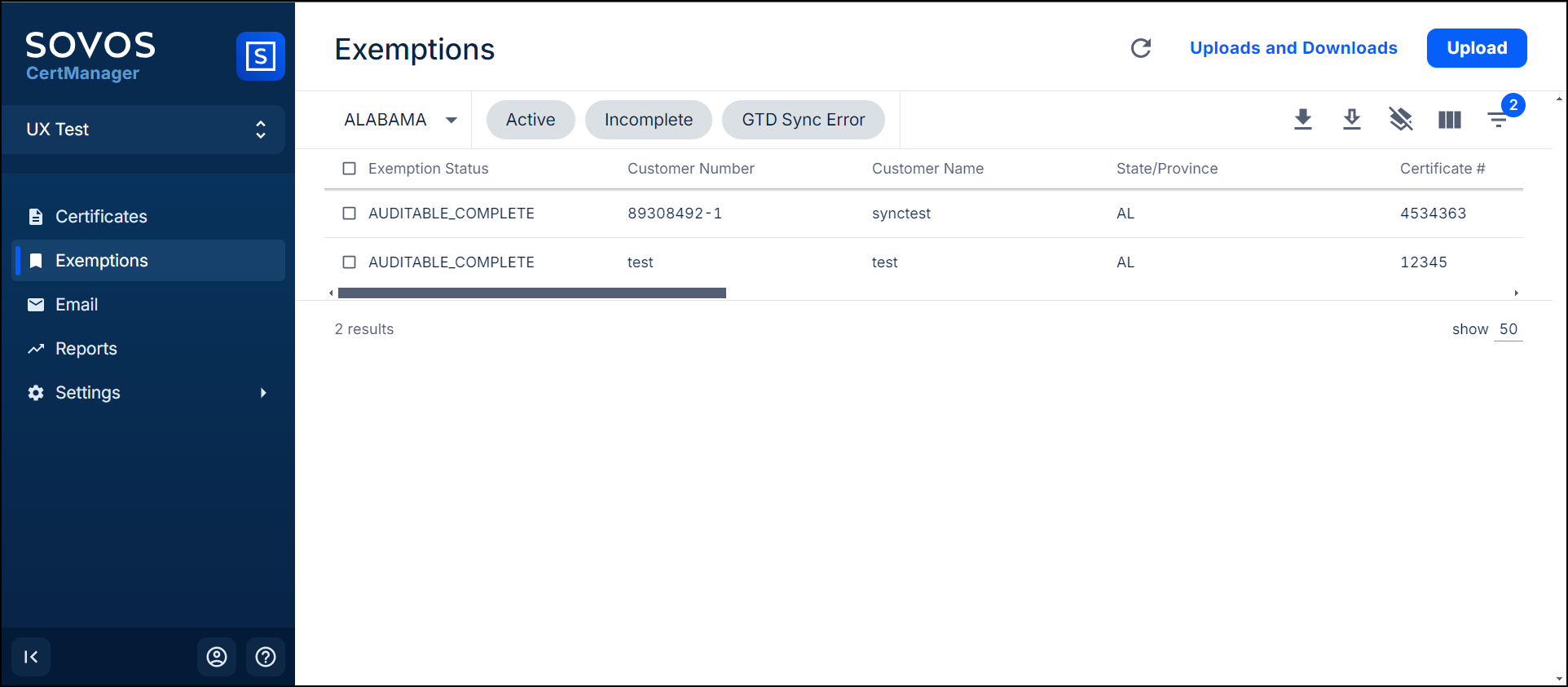Open the help question mark icon

click(x=266, y=657)
